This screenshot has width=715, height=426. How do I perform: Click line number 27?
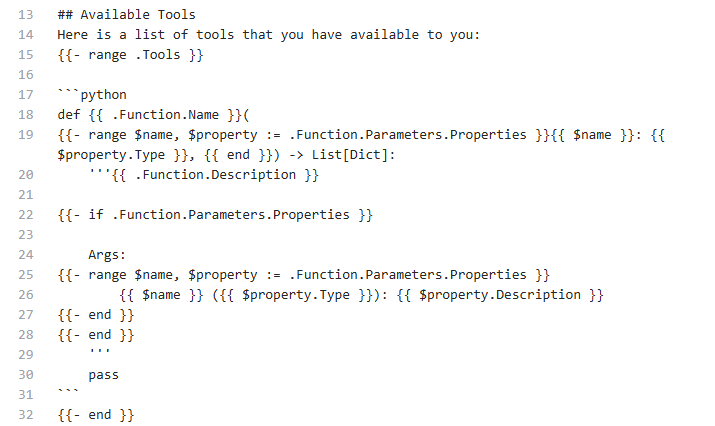click(x=25, y=315)
